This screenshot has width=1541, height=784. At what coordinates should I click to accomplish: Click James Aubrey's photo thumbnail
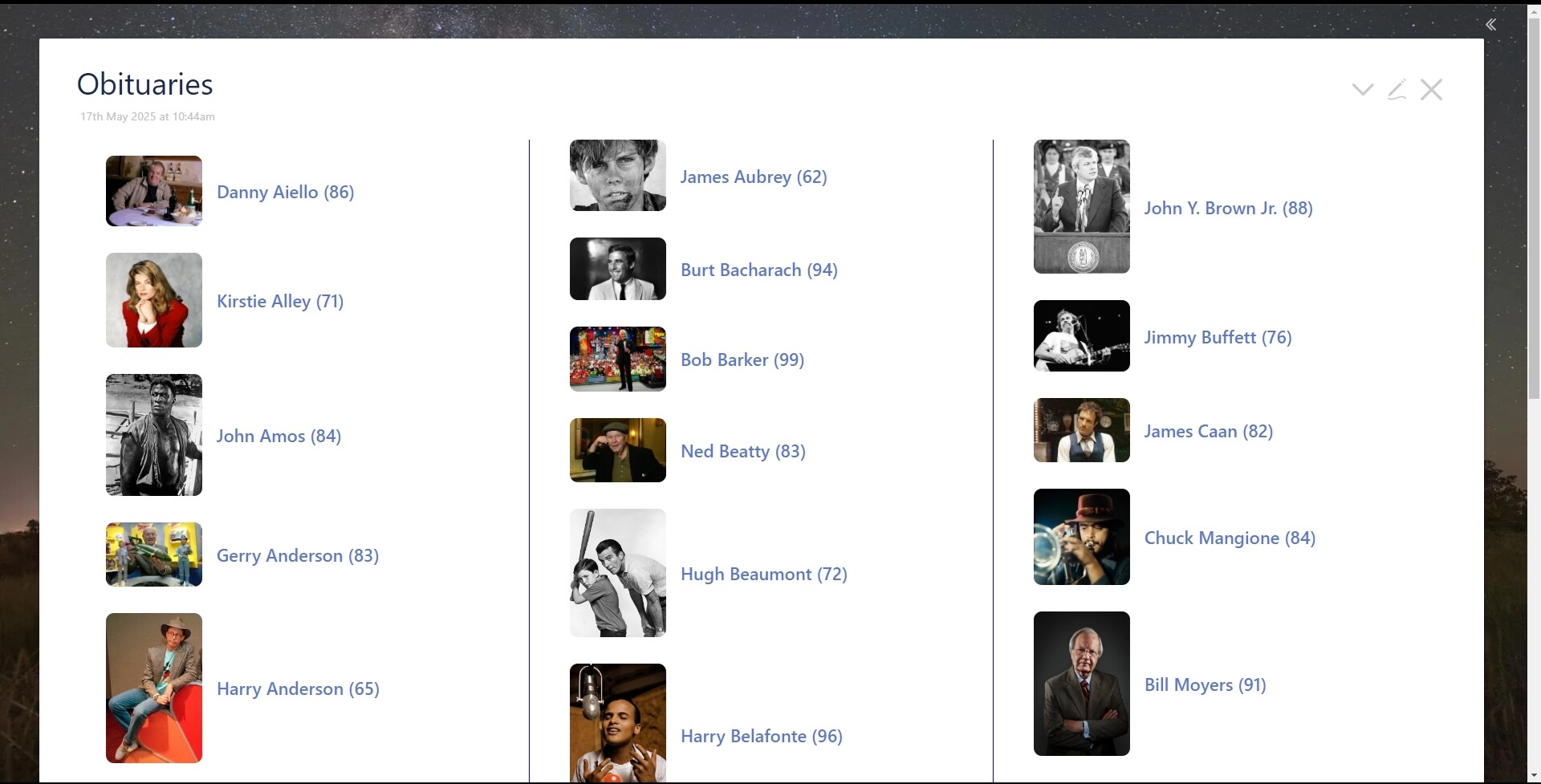pos(618,176)
